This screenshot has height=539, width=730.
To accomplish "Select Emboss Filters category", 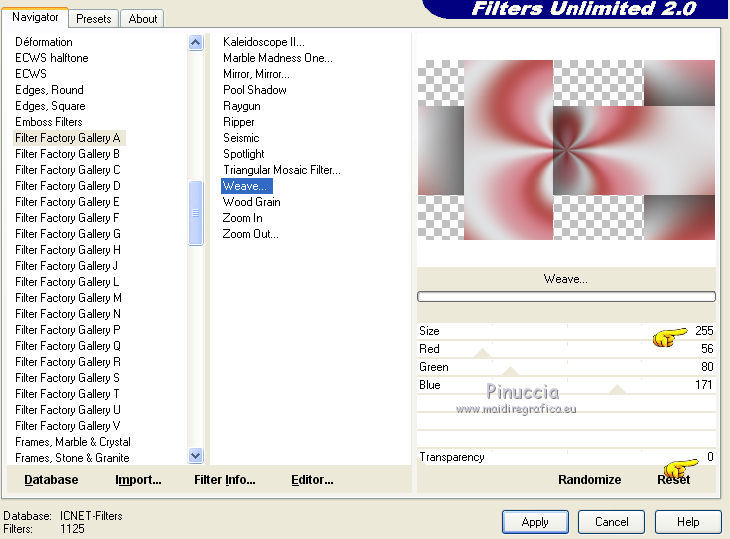I will 49,121.
